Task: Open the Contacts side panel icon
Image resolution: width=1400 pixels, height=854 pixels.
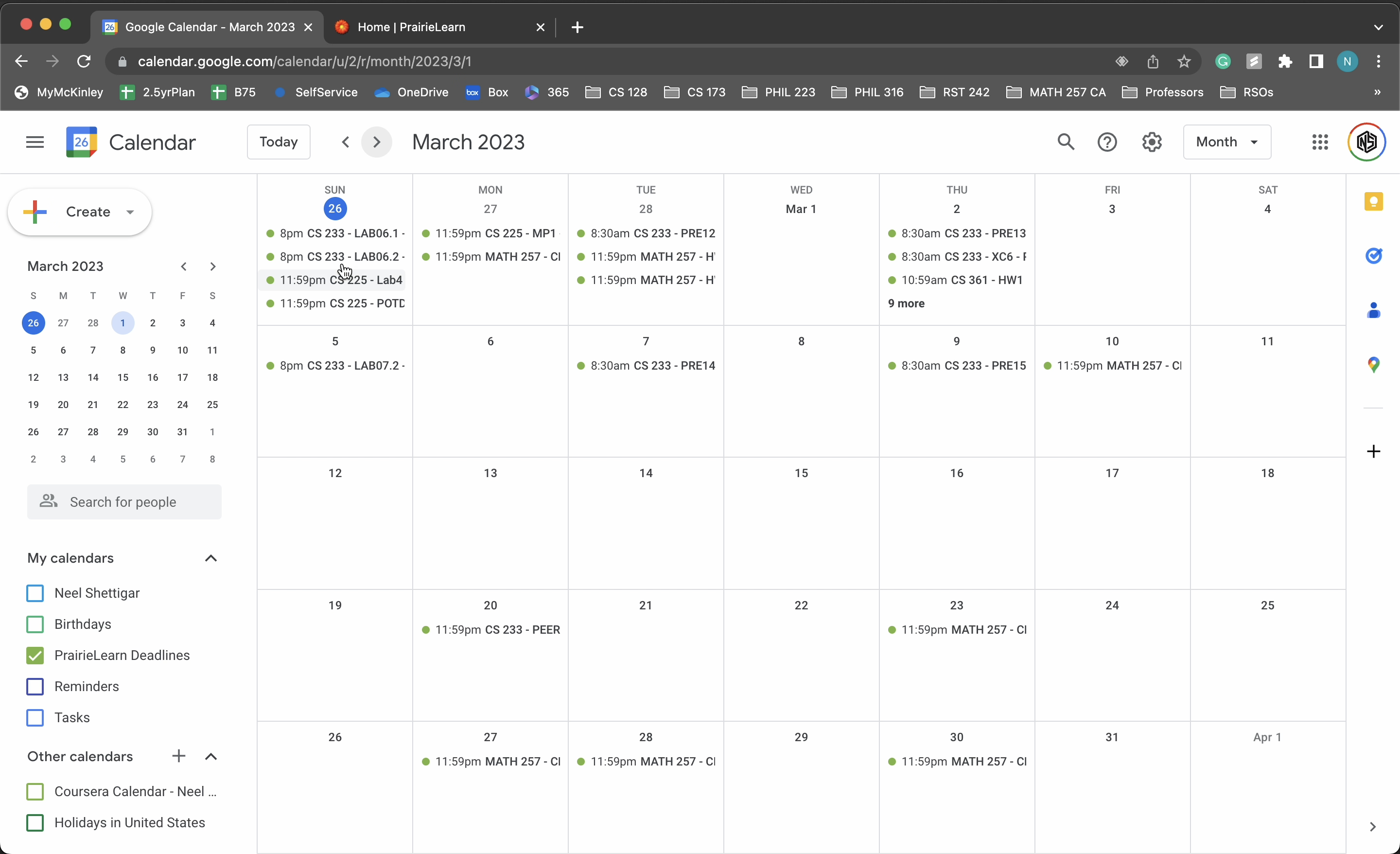Action: tap(1373, 310)
